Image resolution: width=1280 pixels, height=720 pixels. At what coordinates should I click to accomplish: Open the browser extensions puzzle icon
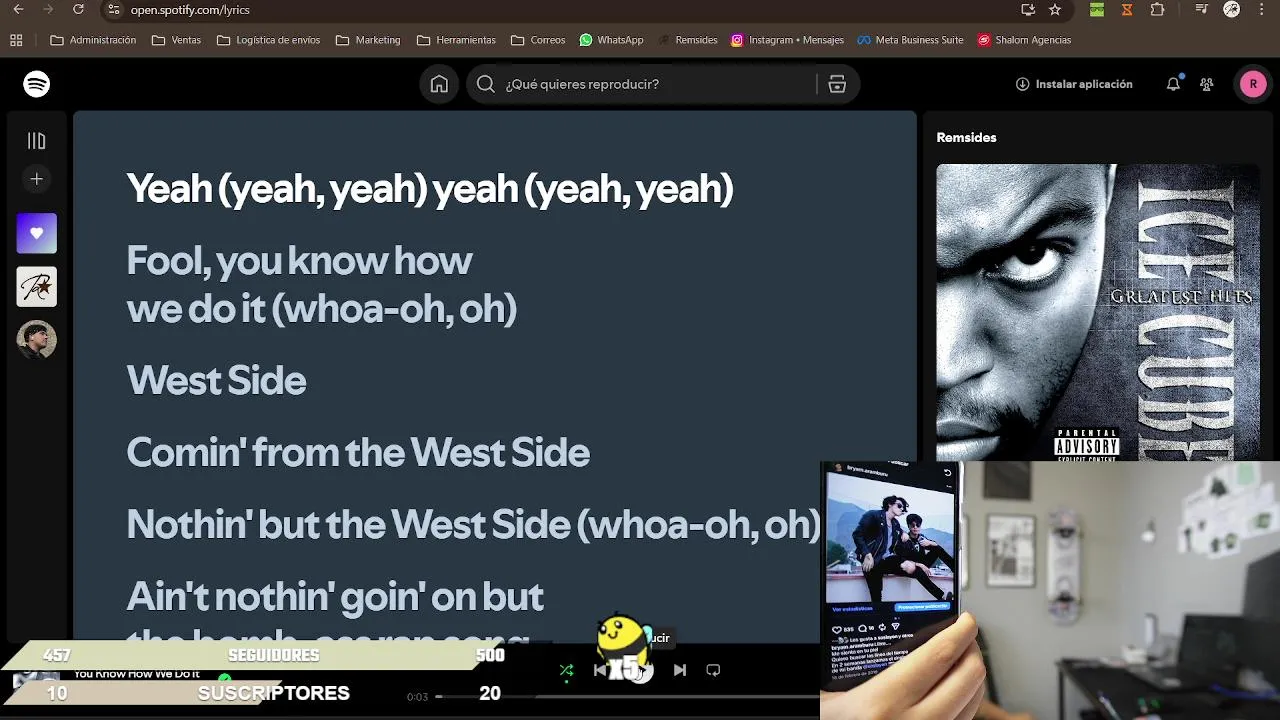[1158, 10]
